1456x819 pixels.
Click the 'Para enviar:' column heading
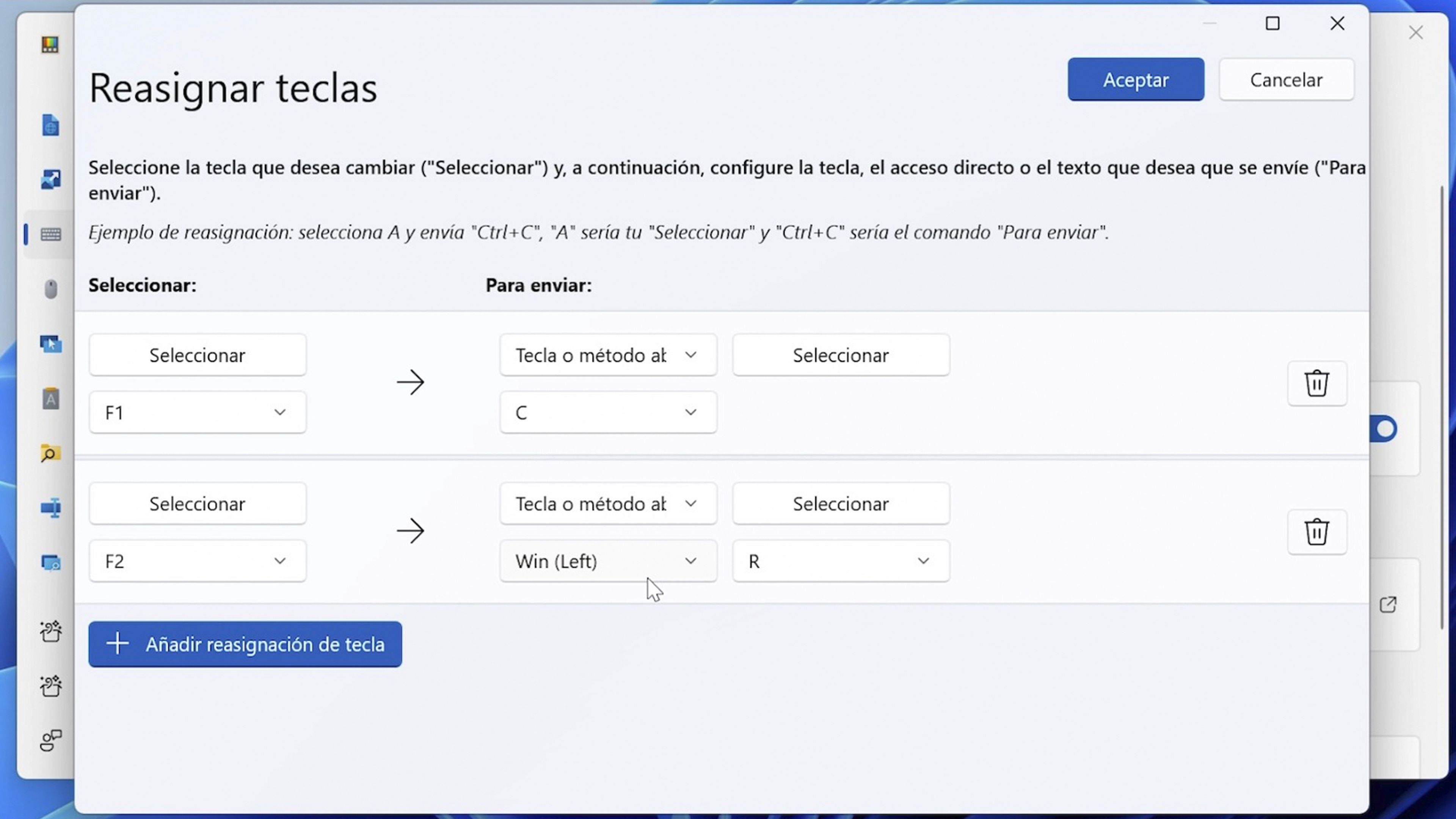coord(539,286)
